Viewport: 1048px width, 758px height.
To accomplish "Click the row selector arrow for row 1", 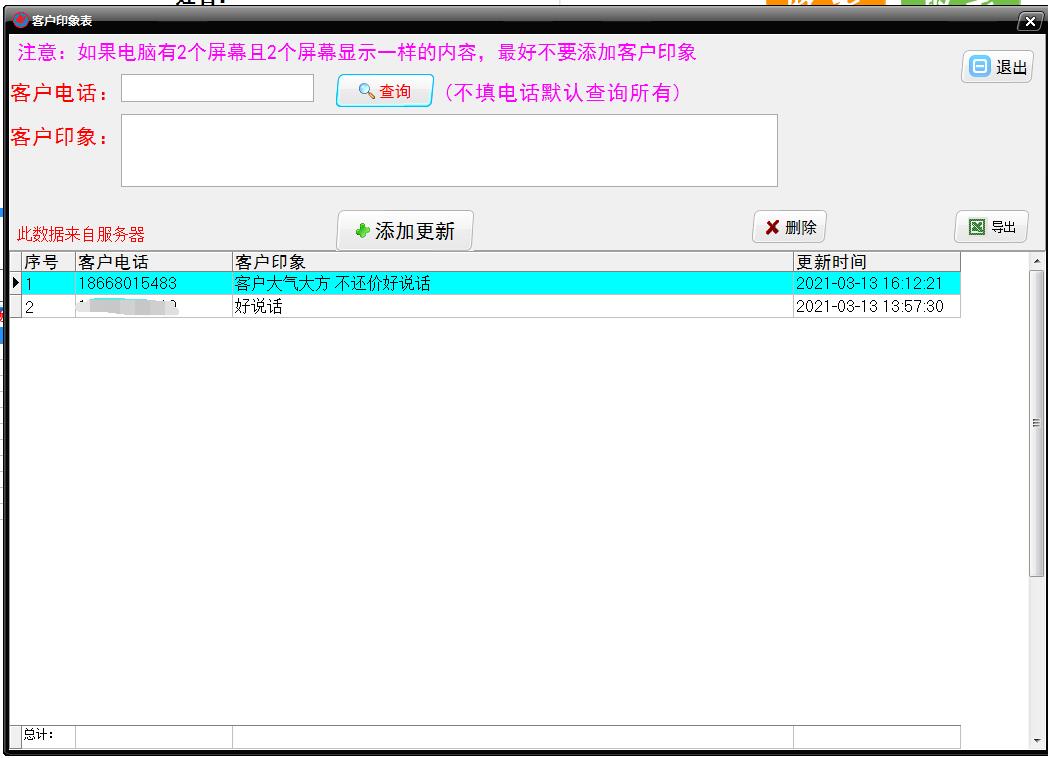I will click(16, 283).
